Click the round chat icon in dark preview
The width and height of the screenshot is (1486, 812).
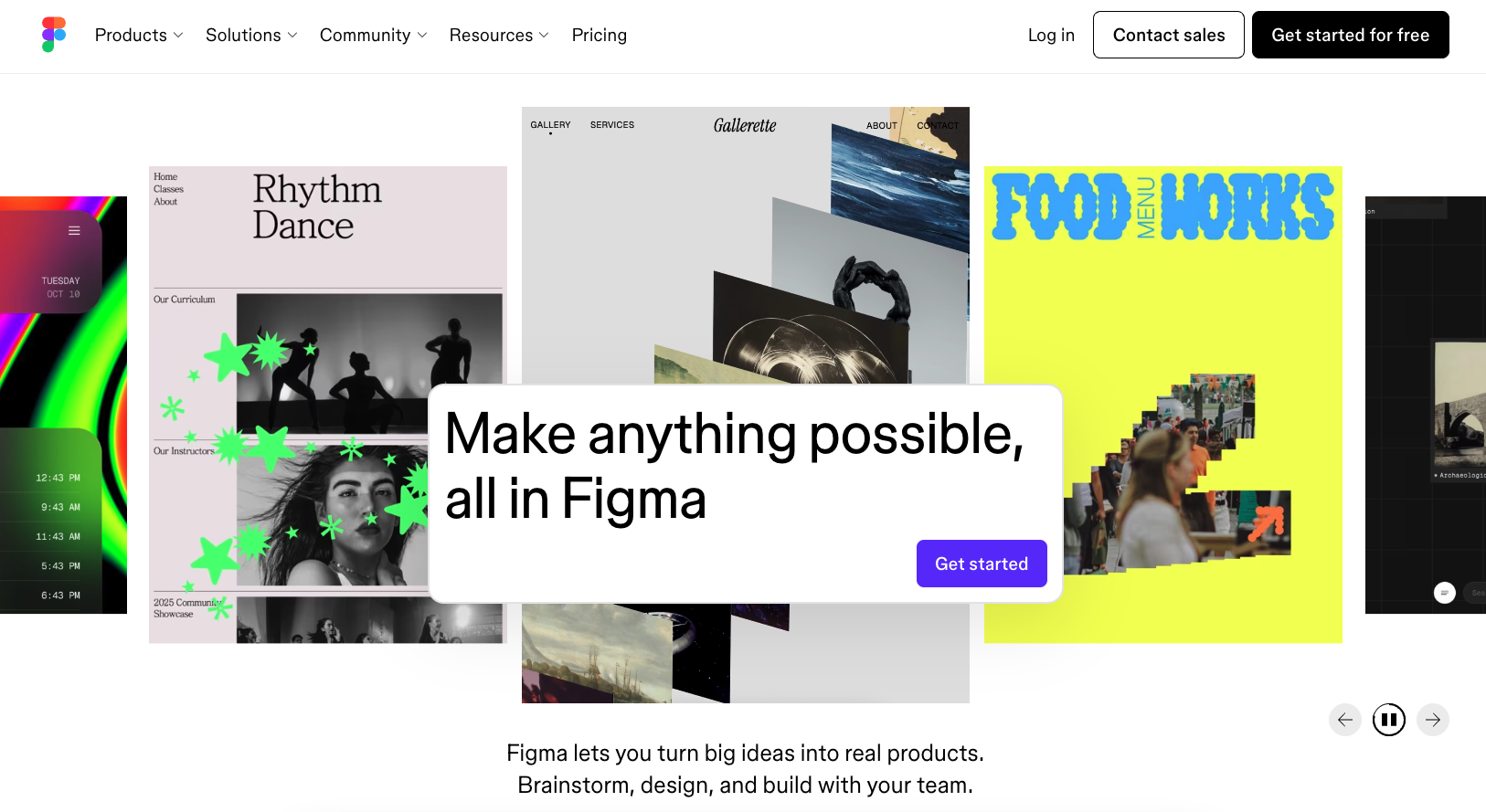point(1444,593)
